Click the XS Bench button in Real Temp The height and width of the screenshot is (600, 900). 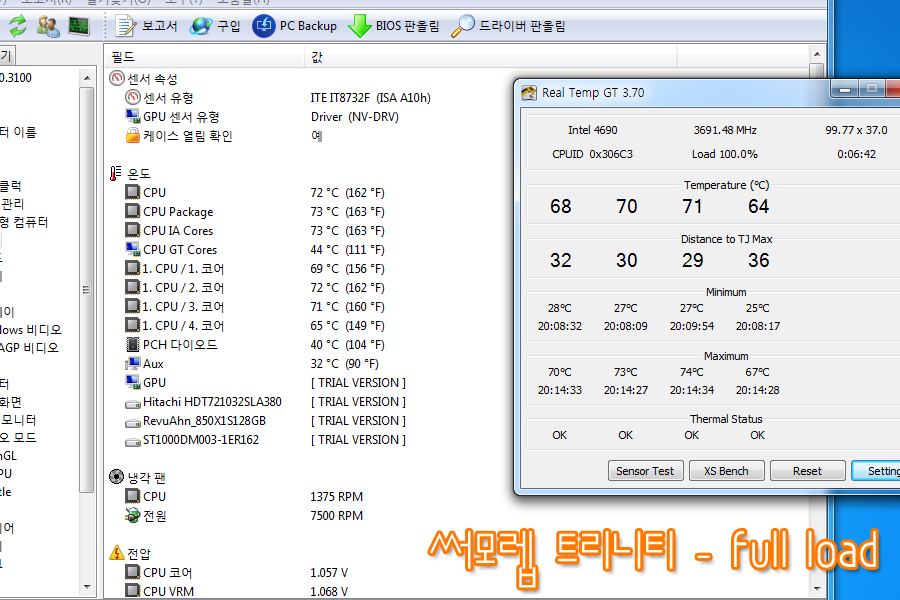pyautogui.click(x=726, y=471)
